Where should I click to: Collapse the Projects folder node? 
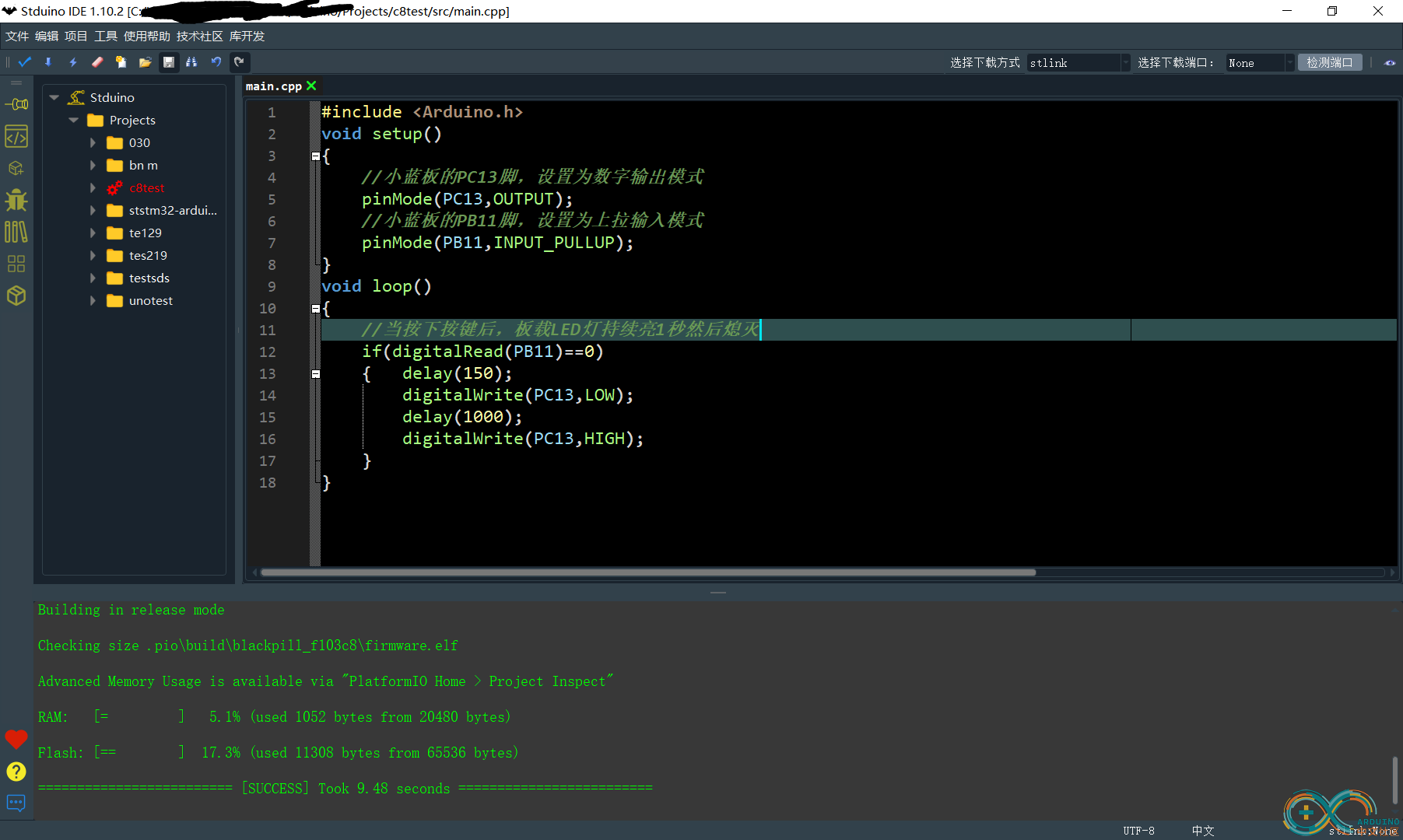coord(74,120)
